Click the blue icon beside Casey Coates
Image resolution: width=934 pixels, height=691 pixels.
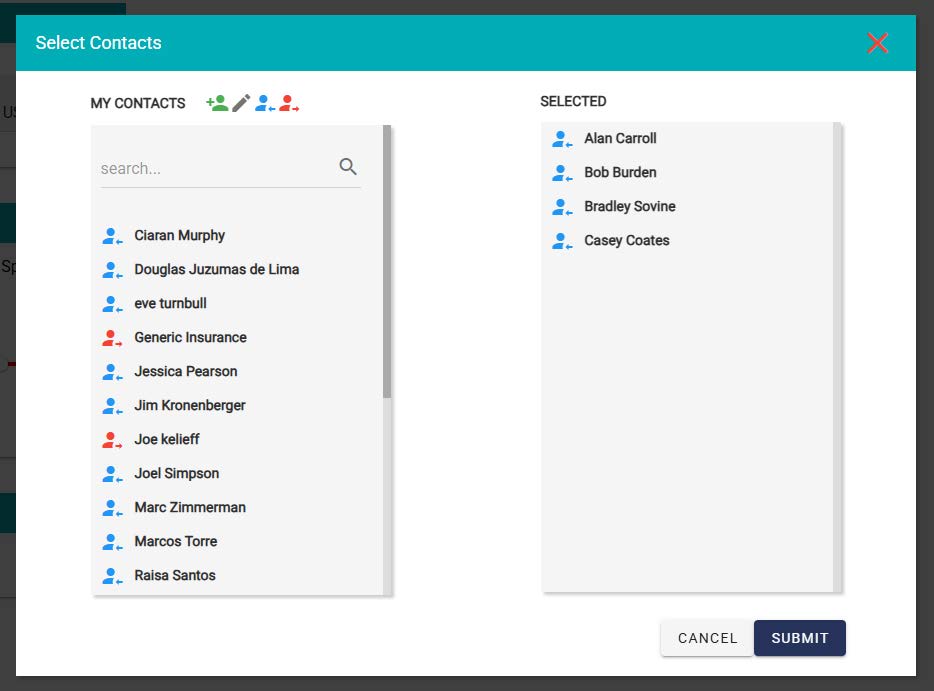[562, 241]
